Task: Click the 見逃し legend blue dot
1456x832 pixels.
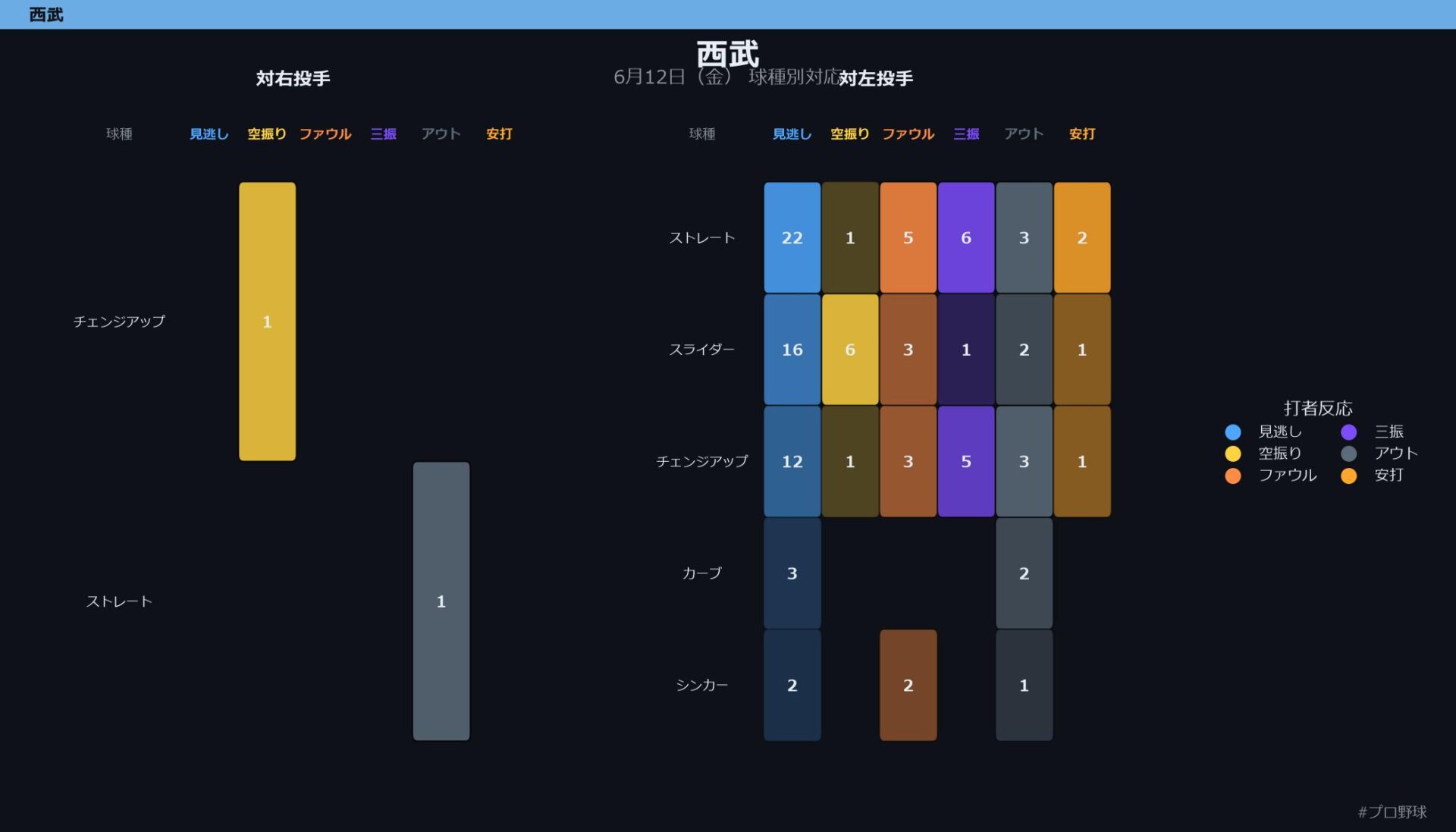Action: point(1232,432)
